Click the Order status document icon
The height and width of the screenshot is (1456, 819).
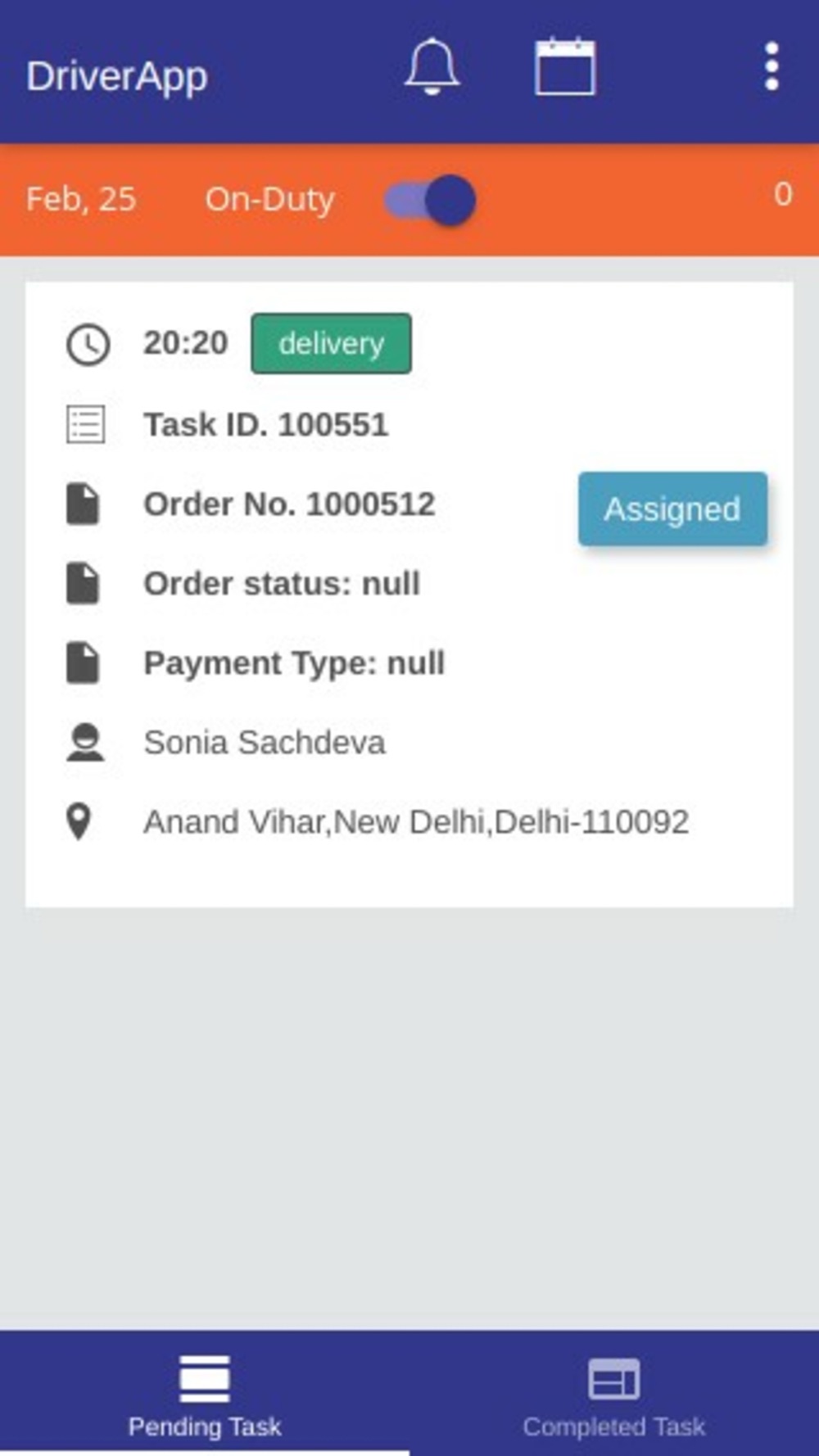point(83,583)
